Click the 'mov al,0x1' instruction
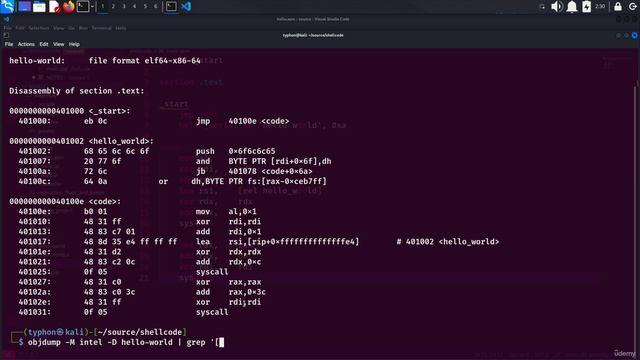640x360 pixels. (x=226, y=212)
